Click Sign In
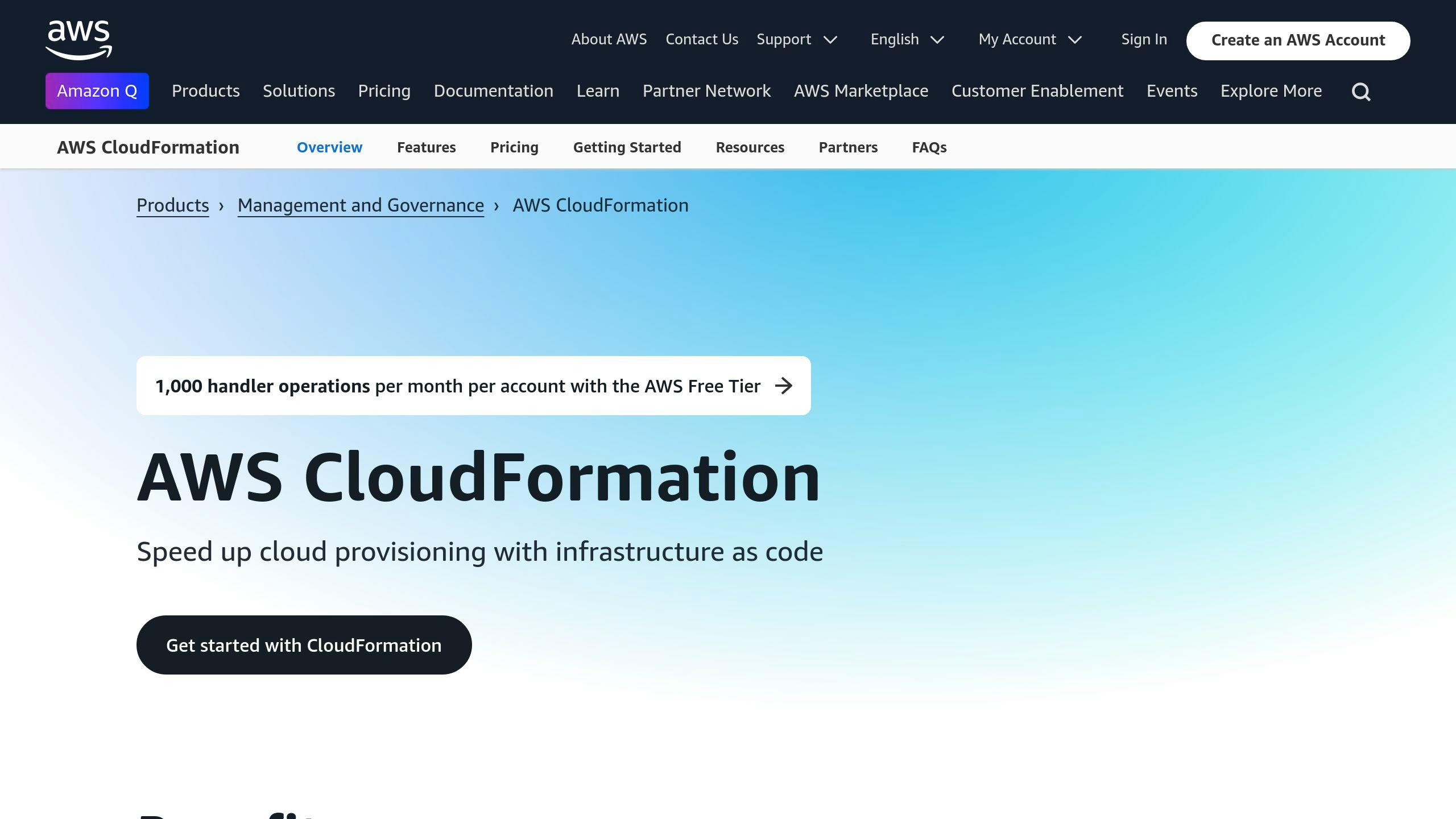Viewport: 1456px width, 819px height. point(1144,39)
